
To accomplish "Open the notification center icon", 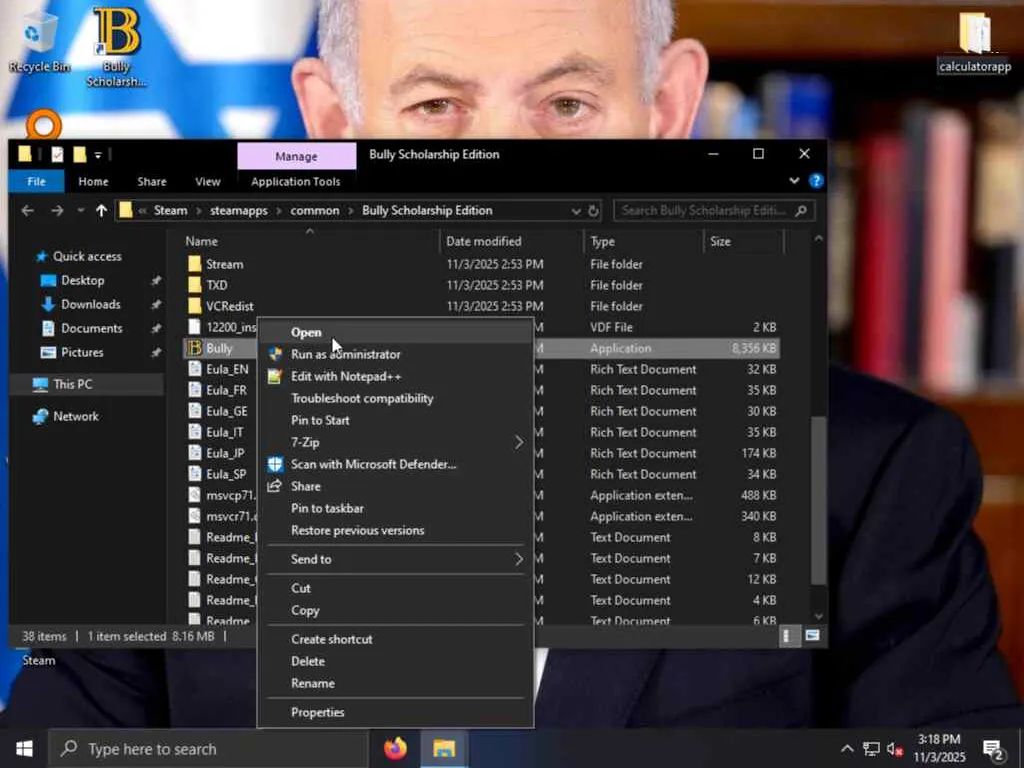I will [x=993, y=750].
